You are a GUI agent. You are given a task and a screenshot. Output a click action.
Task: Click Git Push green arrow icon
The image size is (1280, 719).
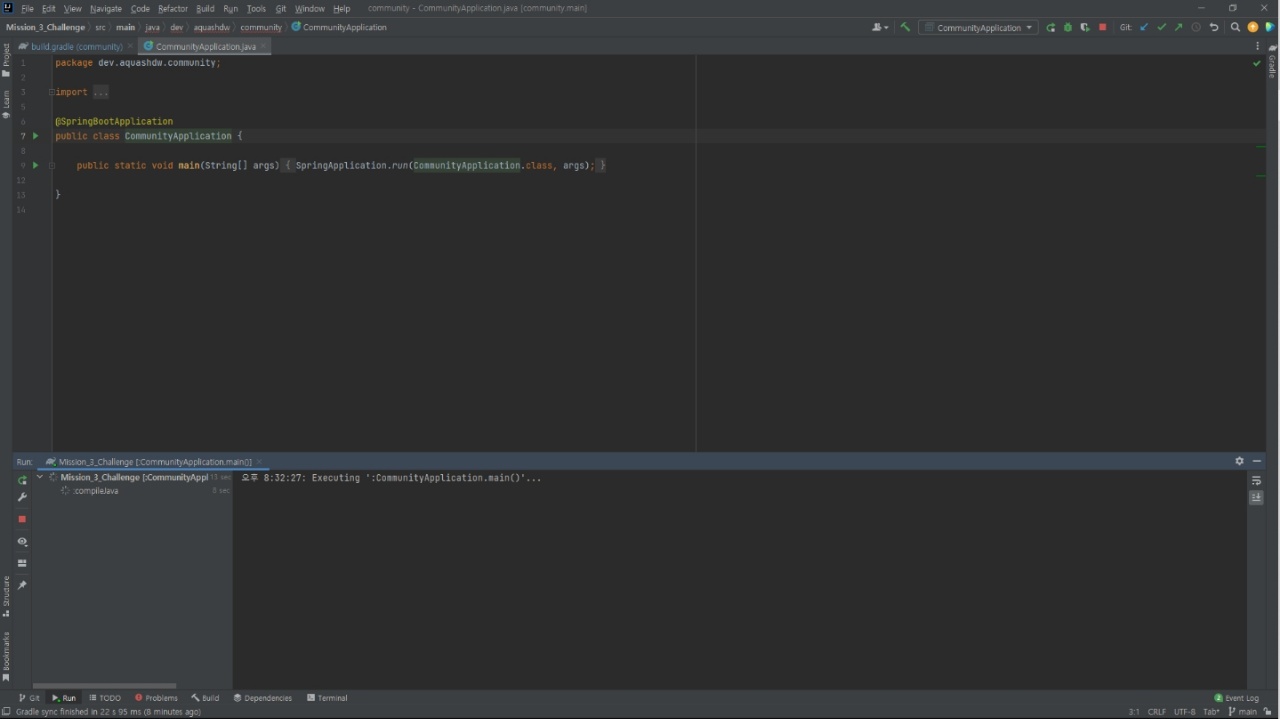click(1178, 27)
